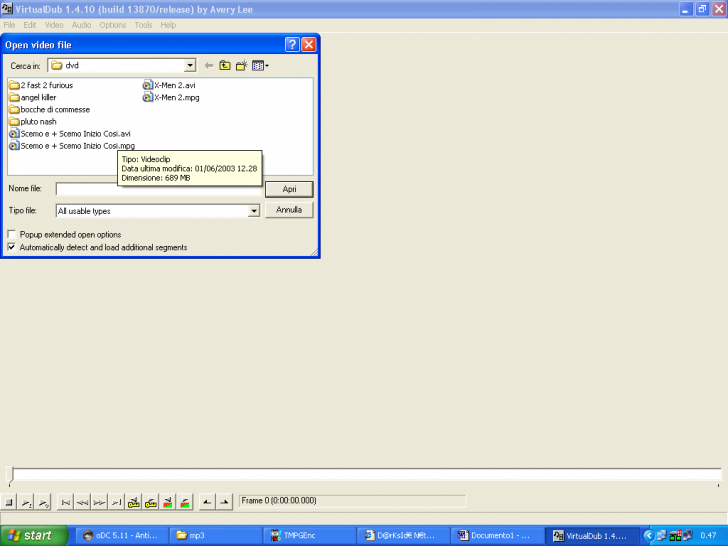Click the Play input video button
This screenshot has height=546, width=728.
pos(26,502)
